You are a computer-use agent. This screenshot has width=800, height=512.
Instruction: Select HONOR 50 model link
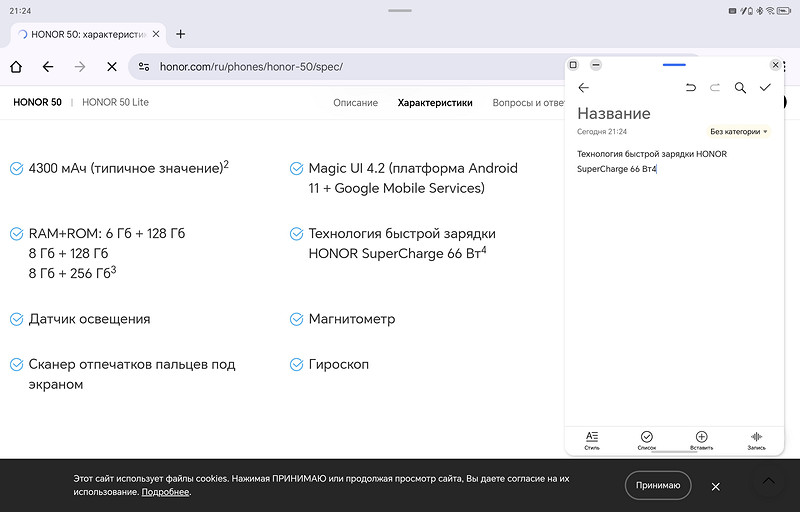tap(37, 102)
